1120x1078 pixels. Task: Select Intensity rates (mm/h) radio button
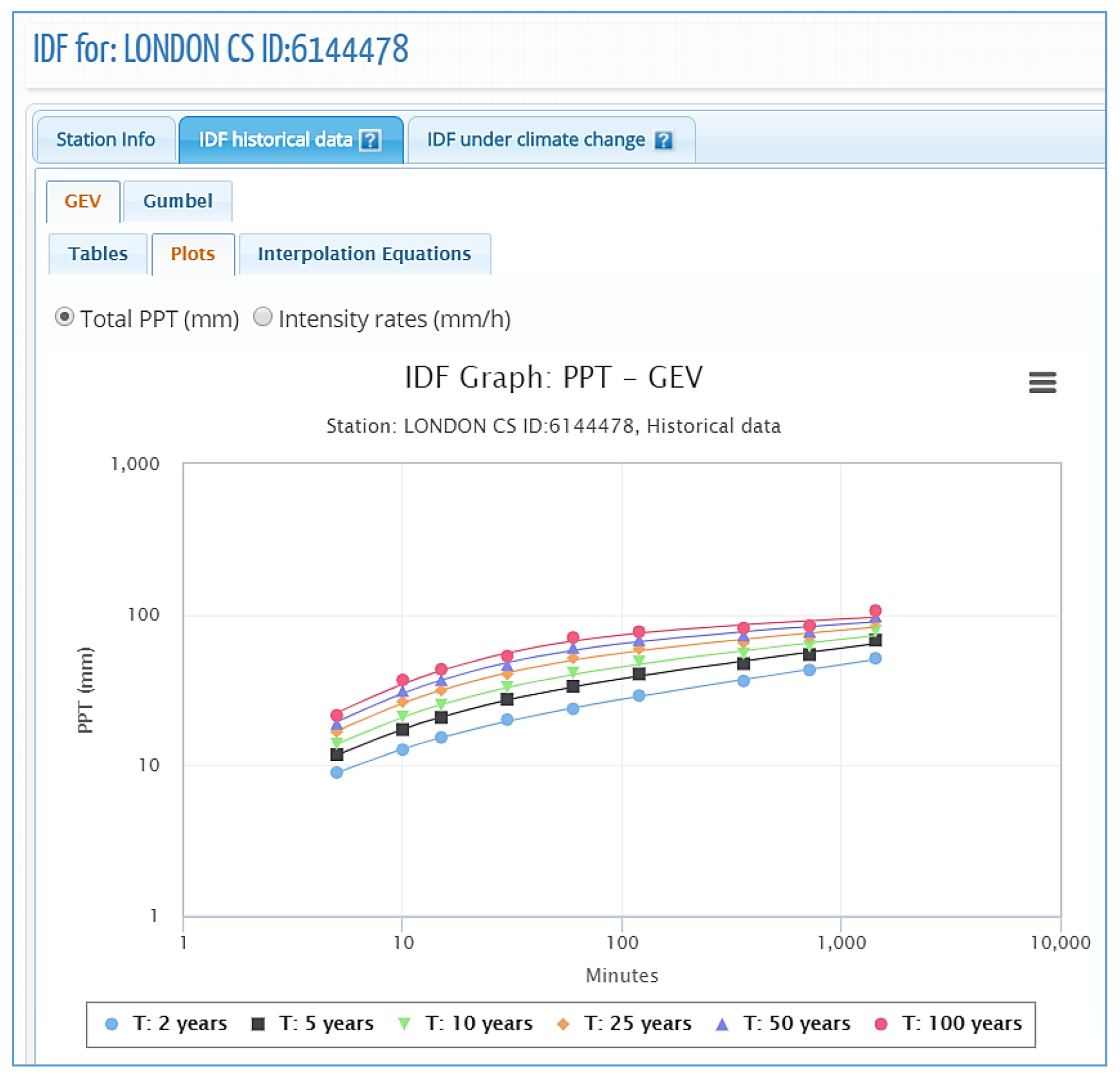263,317
